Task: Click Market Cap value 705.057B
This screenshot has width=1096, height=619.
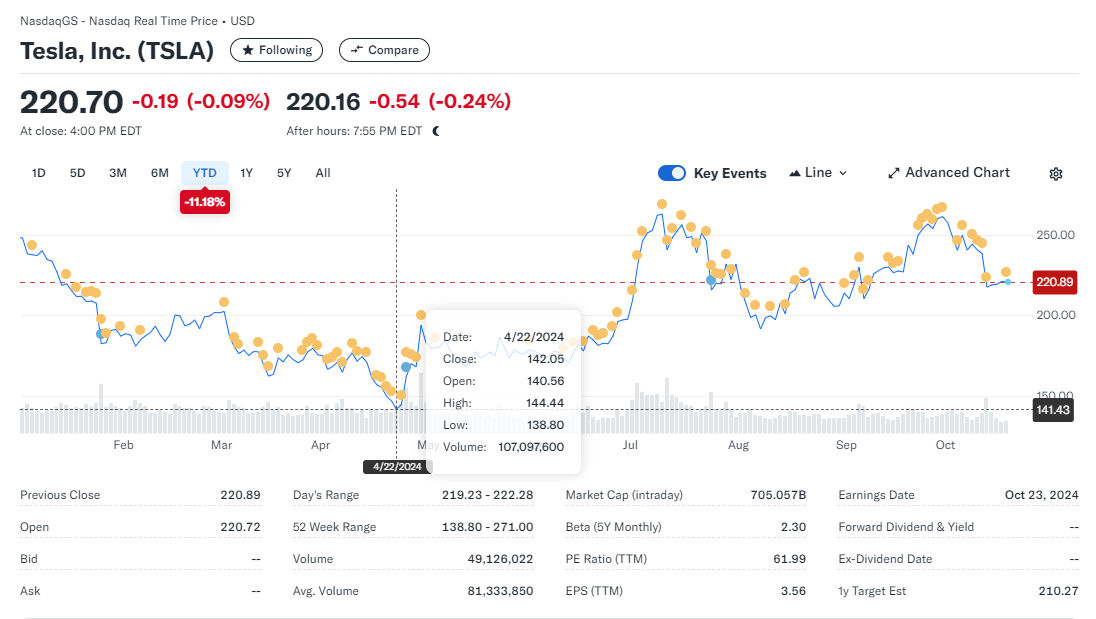Action: (778, 495)
